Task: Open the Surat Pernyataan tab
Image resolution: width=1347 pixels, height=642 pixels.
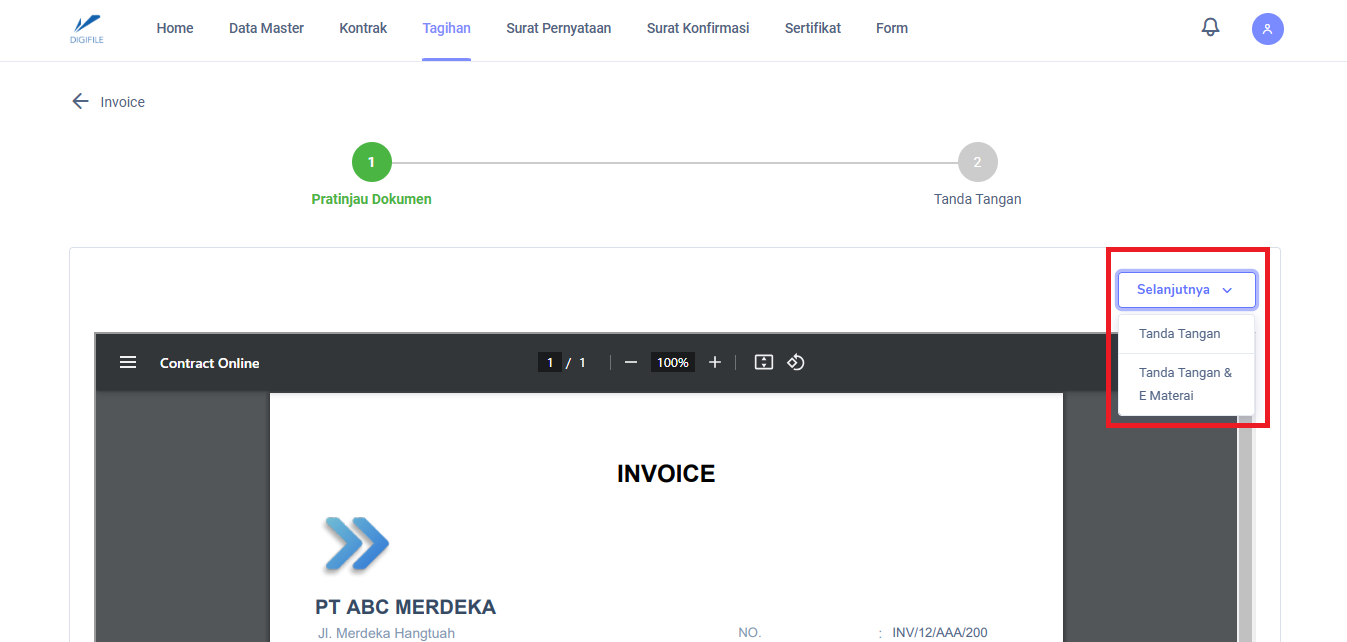Action: pos(558,28)
